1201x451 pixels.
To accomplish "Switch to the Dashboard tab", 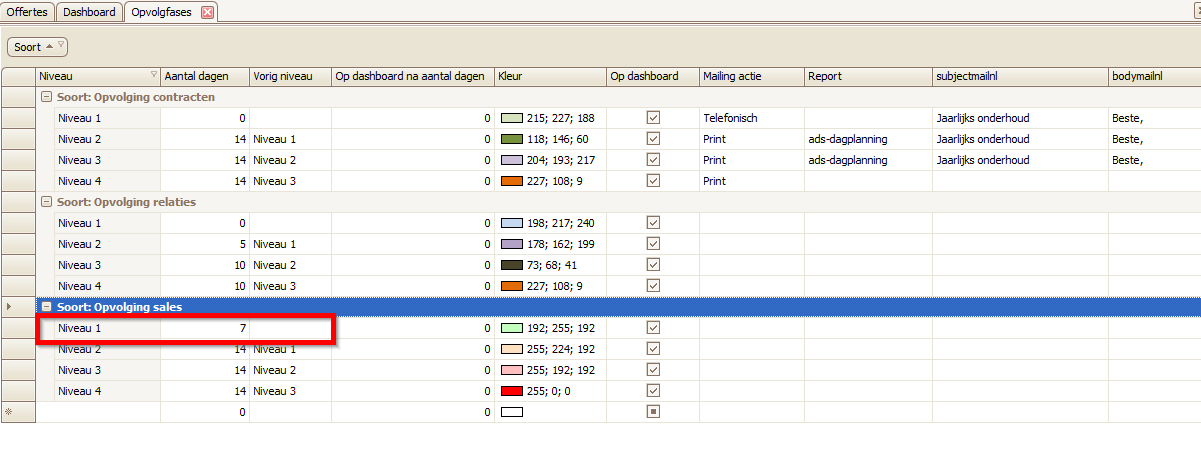I will (90, 12).
